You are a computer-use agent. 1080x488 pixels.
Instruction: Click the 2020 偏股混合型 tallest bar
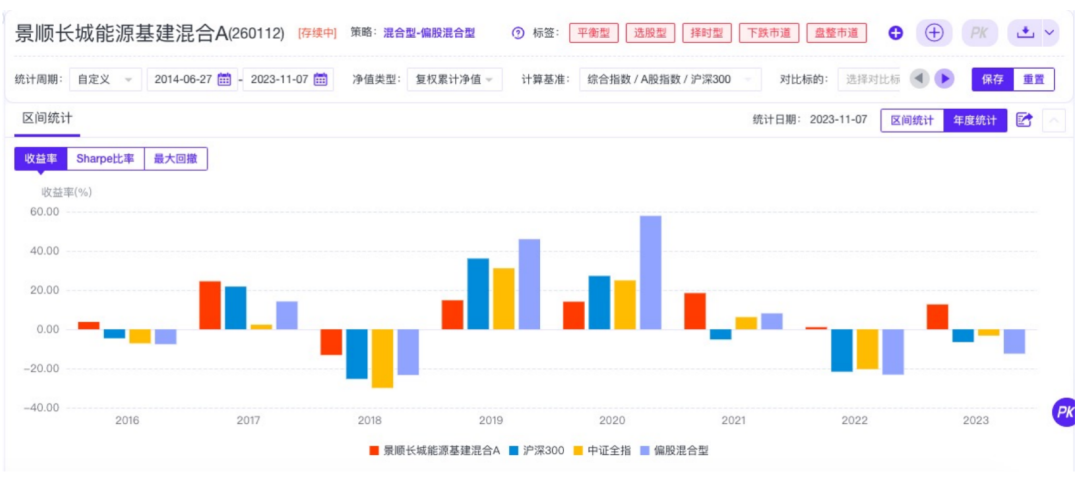point(651,273)
